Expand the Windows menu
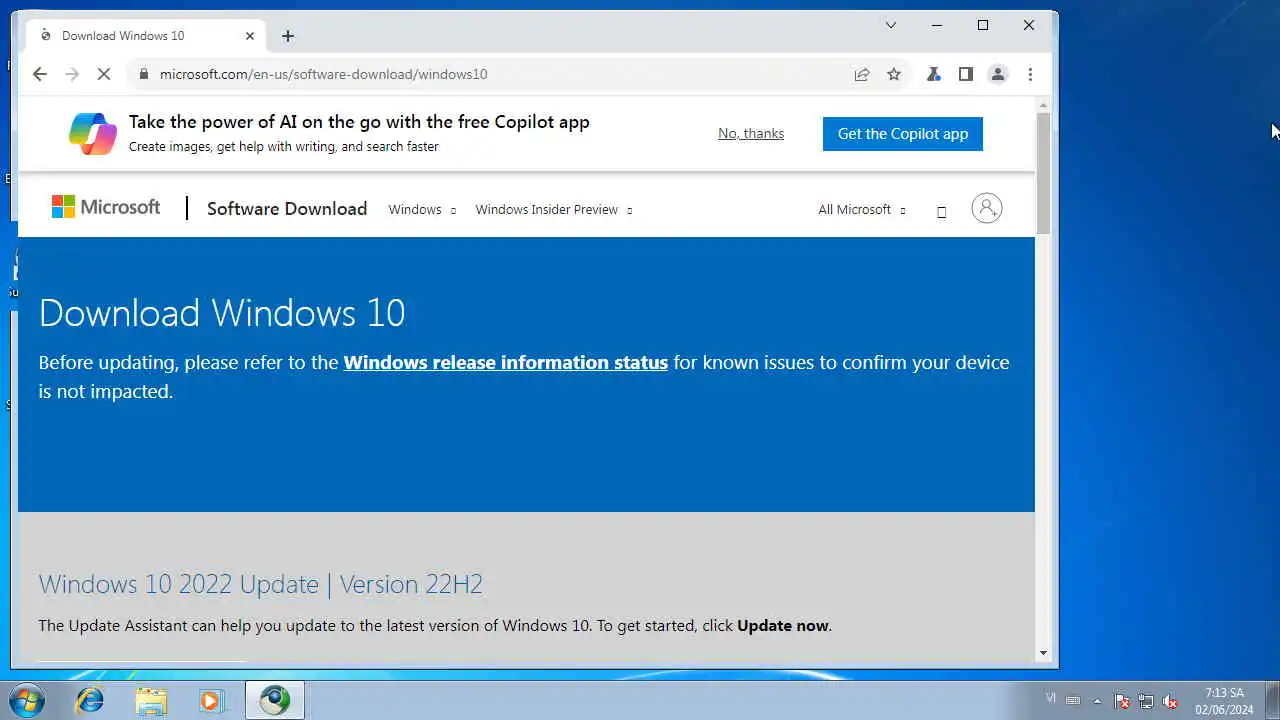Screen dimensions: 1280x720 [422, 210]
